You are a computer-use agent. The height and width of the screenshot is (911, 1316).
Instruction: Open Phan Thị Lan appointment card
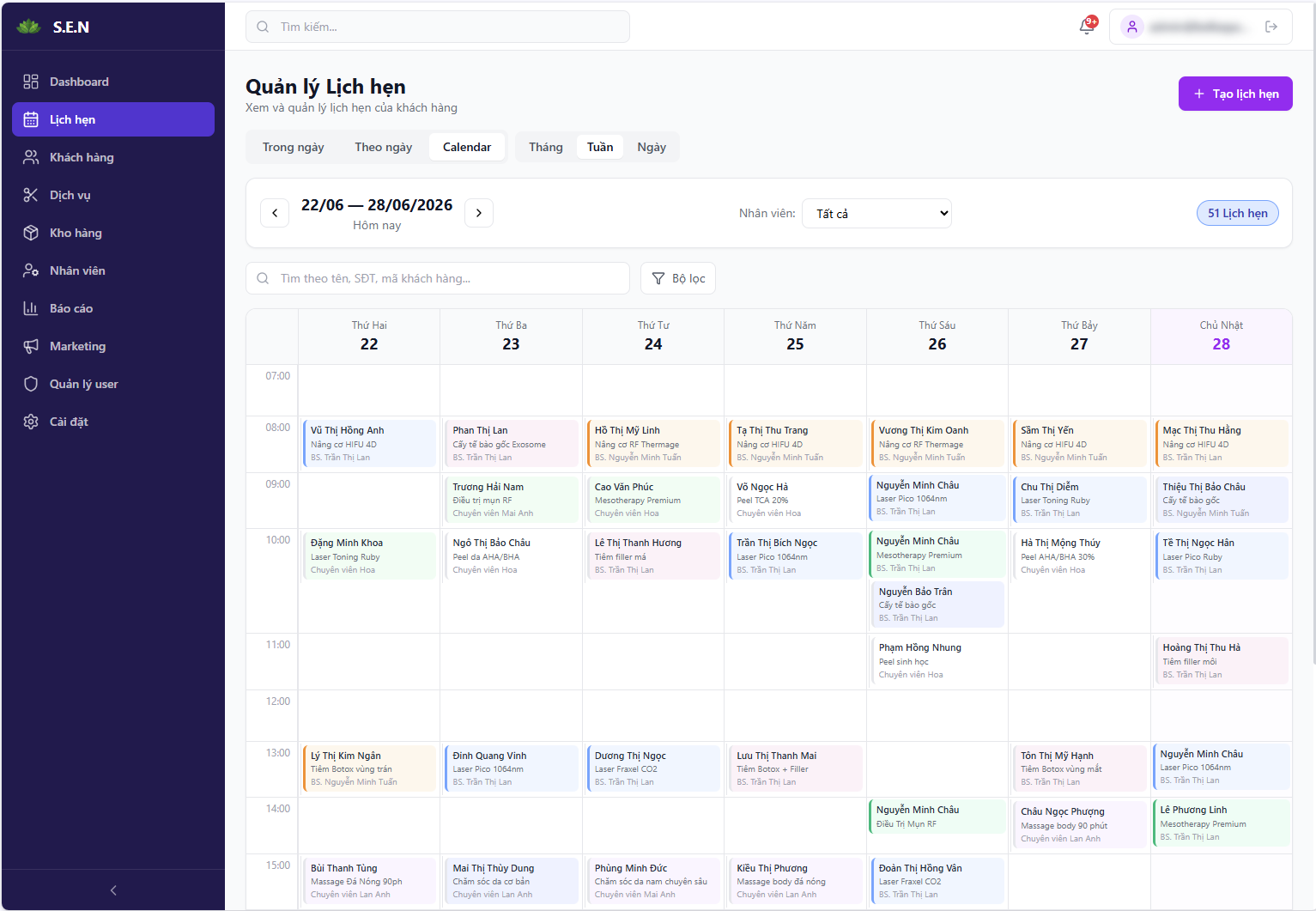tap(512, 443)
